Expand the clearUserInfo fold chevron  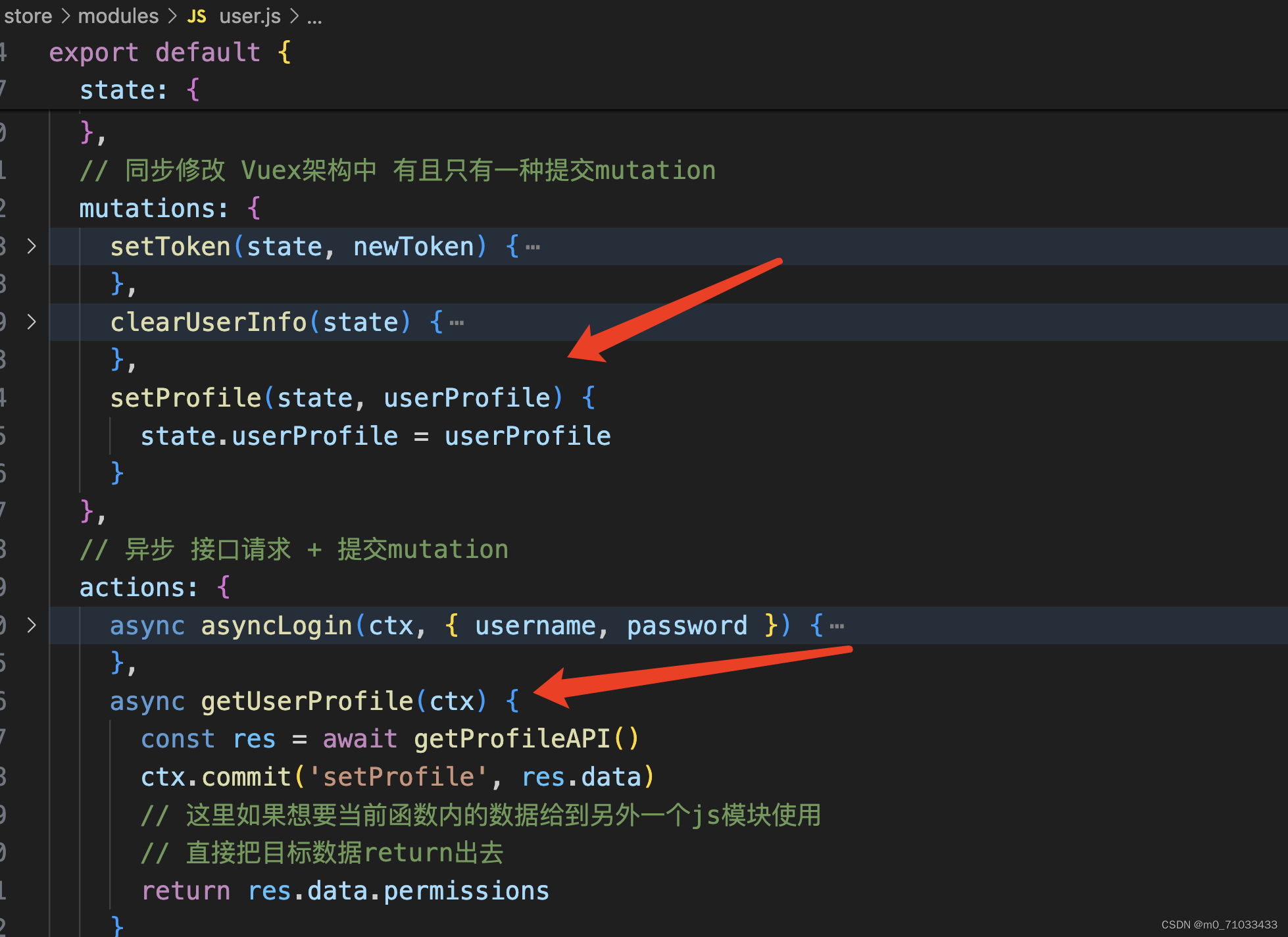(31, 322)
